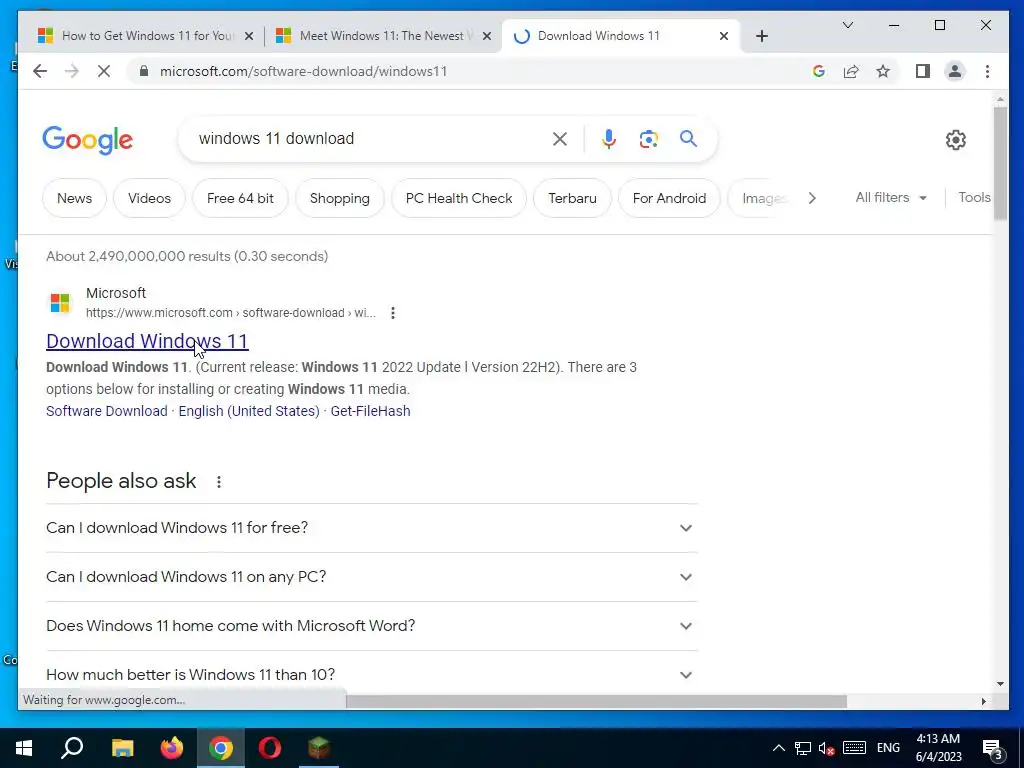1024x768 pixels.
Task: Open the Software Download sublink
Action: pyautogui.click(x=106, y=411)
